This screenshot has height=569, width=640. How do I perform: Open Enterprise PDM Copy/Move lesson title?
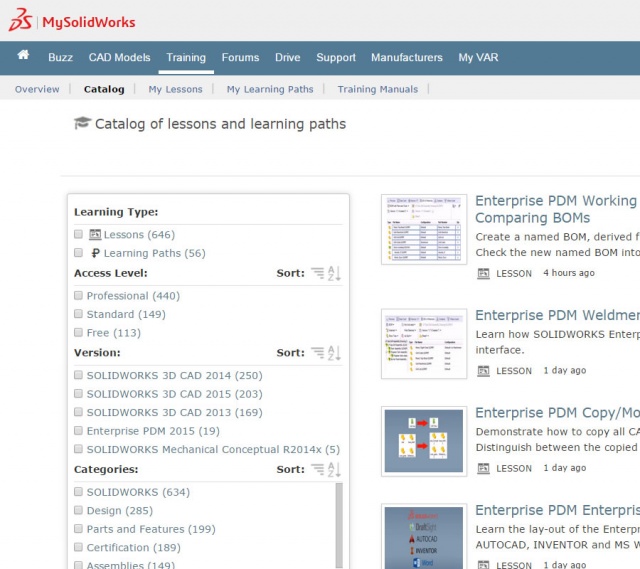(x=558, y=412)
